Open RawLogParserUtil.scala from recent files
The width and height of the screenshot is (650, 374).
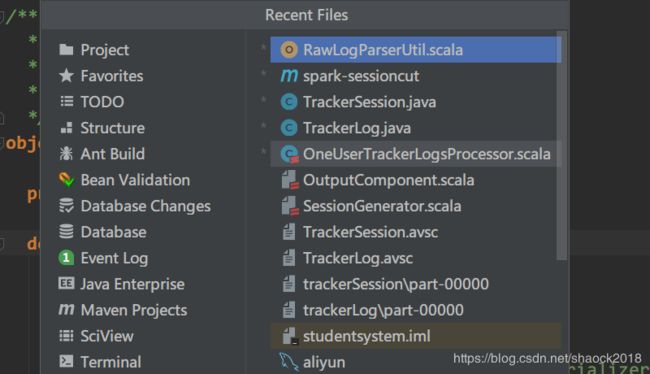(416, 50)
